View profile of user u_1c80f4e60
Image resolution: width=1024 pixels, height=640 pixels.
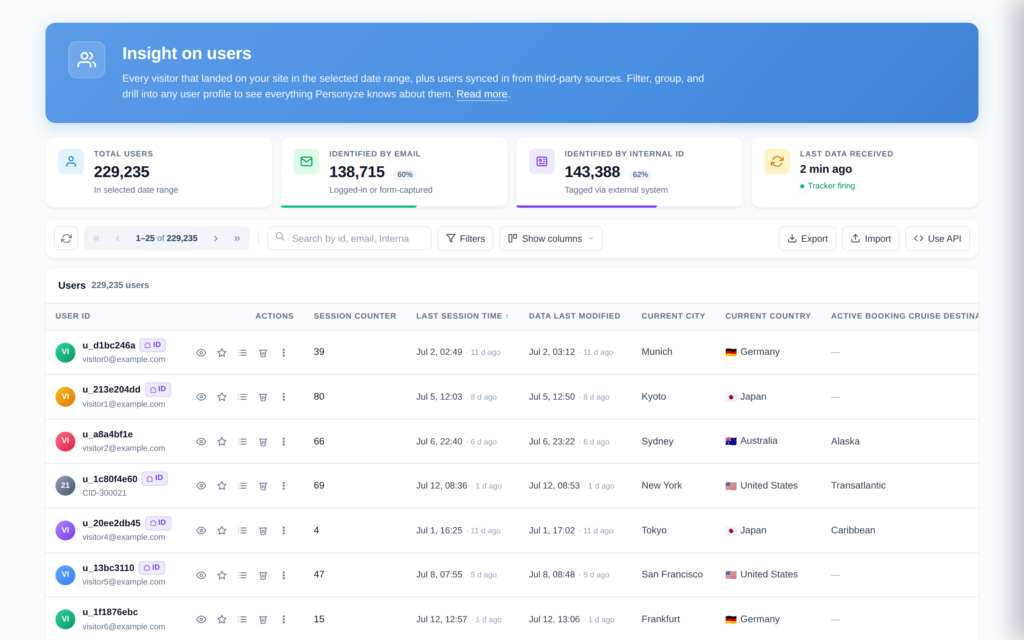point(201,486)
